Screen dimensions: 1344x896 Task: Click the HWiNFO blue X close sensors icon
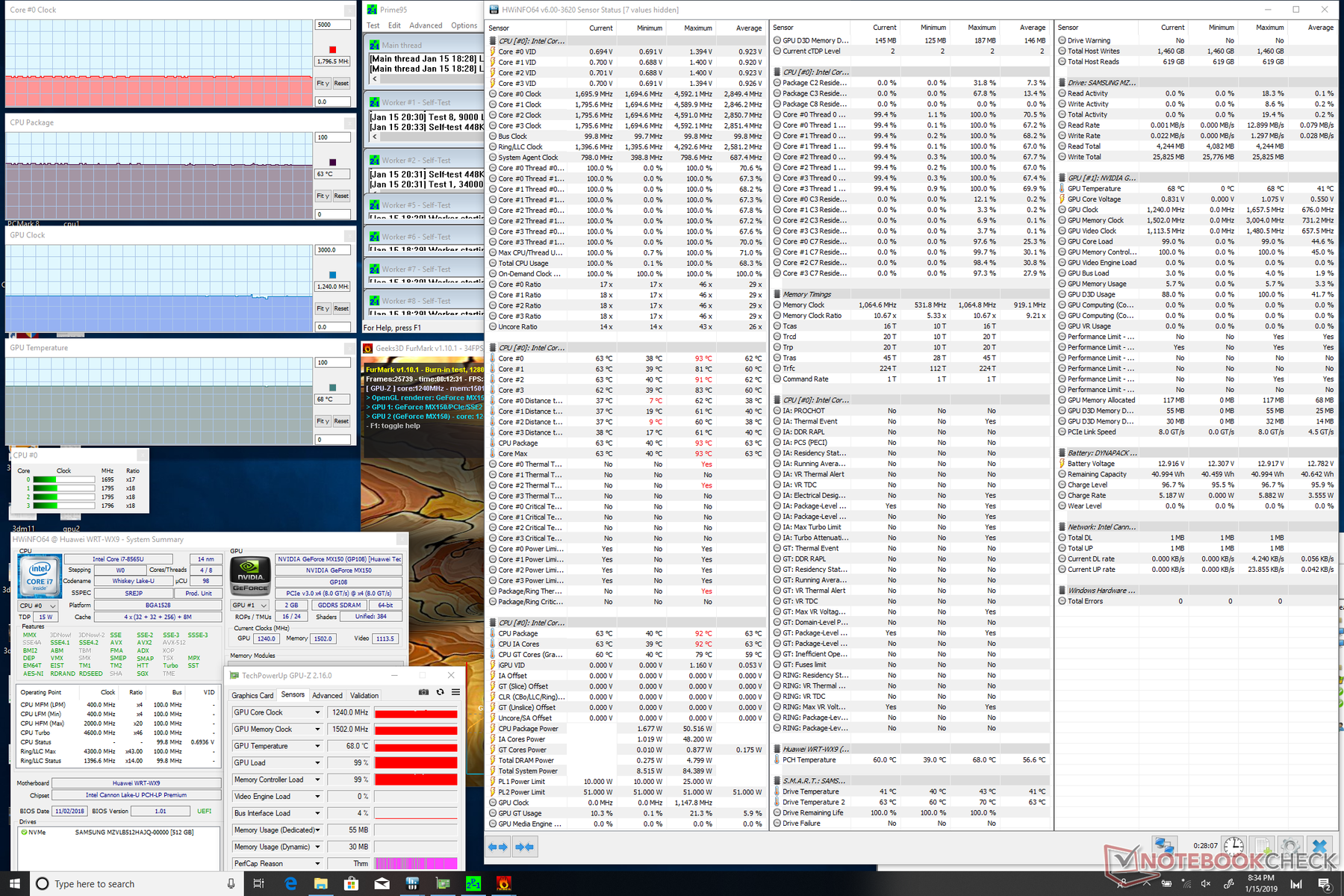1319,846
